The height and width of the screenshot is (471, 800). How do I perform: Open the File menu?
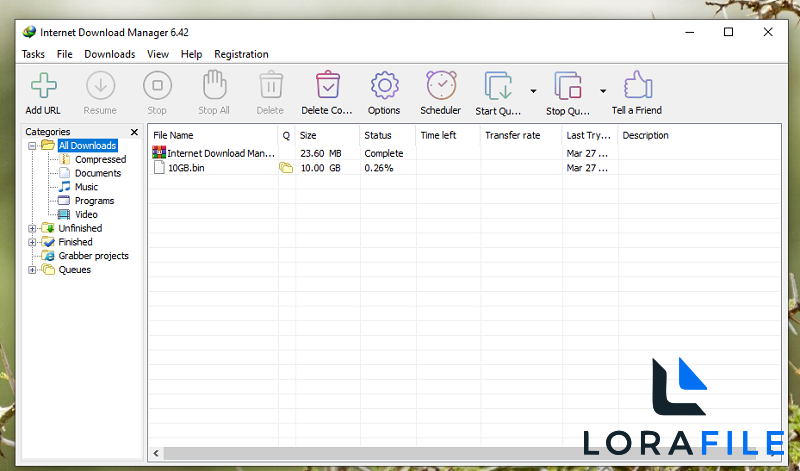(65, 54)
